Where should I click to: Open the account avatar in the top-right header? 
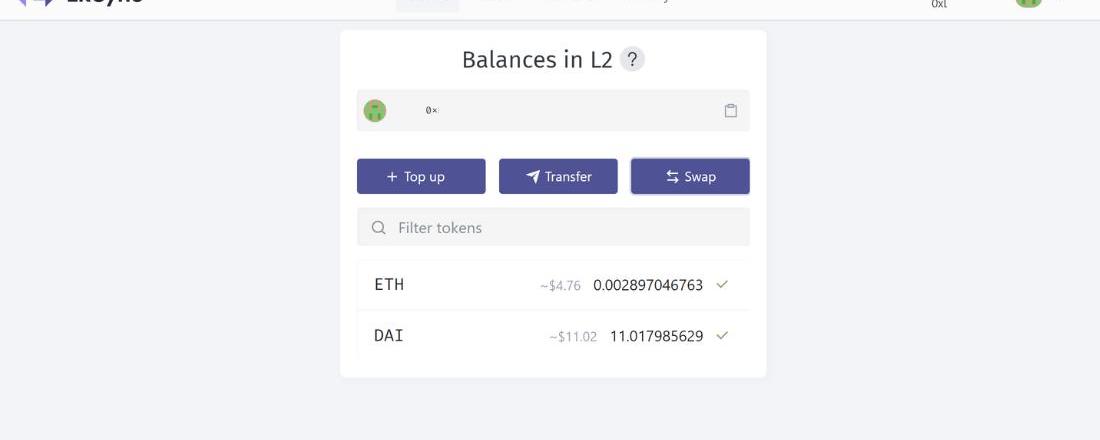[x=1028, y=3]
